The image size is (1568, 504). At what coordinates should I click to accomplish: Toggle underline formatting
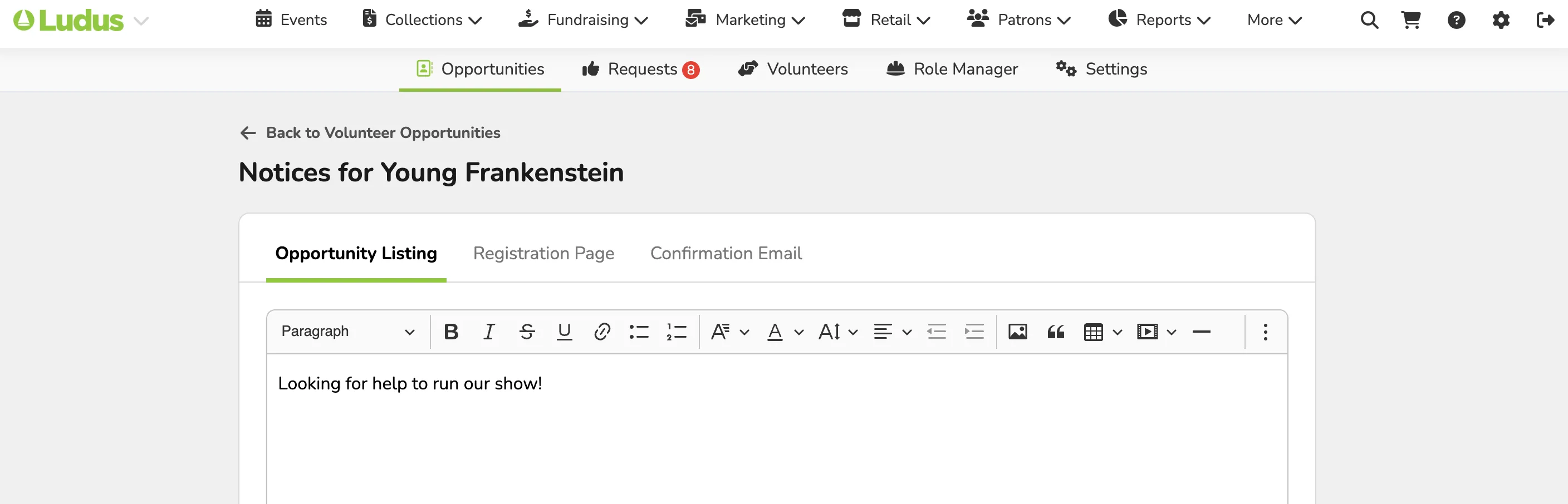564,332
